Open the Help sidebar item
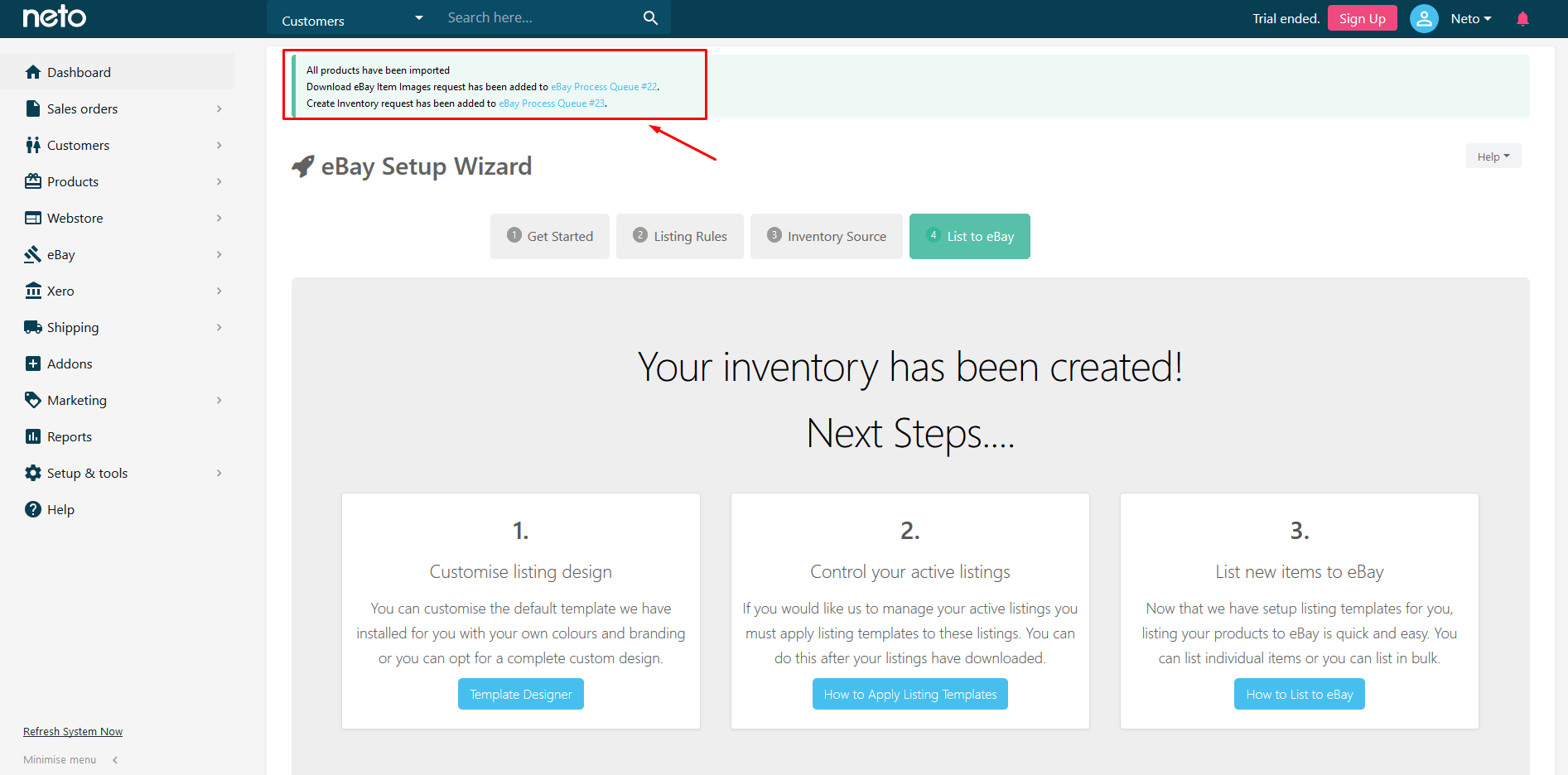 click(117, 509)
